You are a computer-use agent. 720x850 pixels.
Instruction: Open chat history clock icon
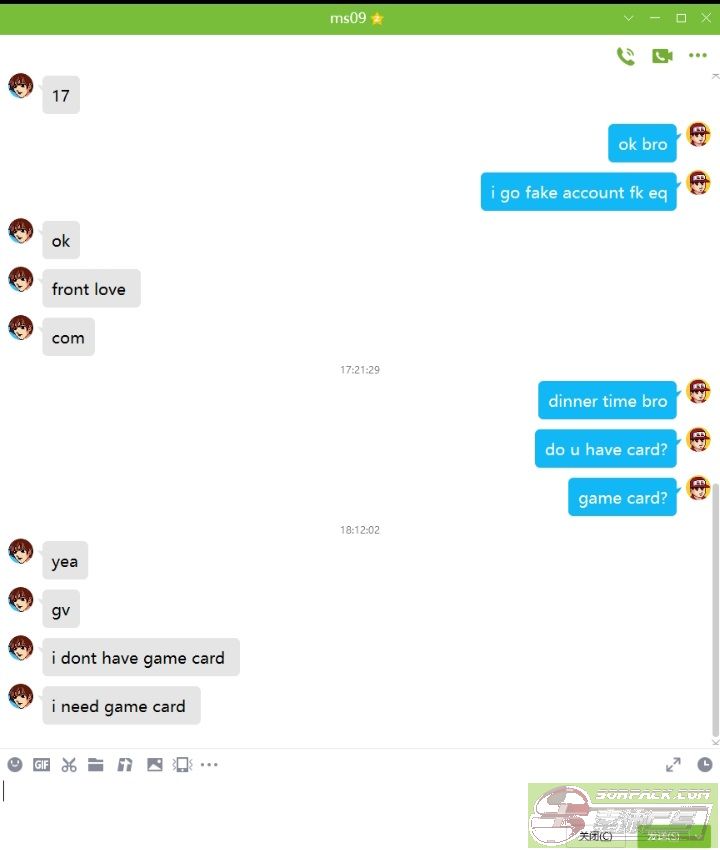704,764
